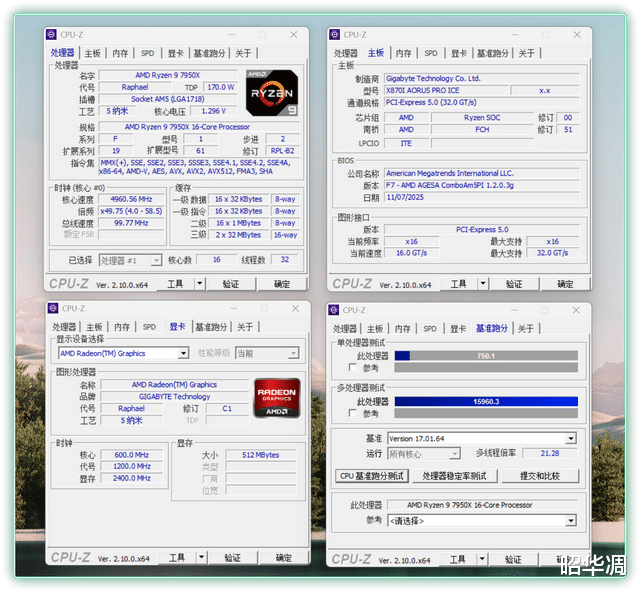Switch to 内存 tab in processor window
Image resolution: width=640 pixels, height=592 pixels.
tap(121, 53)
